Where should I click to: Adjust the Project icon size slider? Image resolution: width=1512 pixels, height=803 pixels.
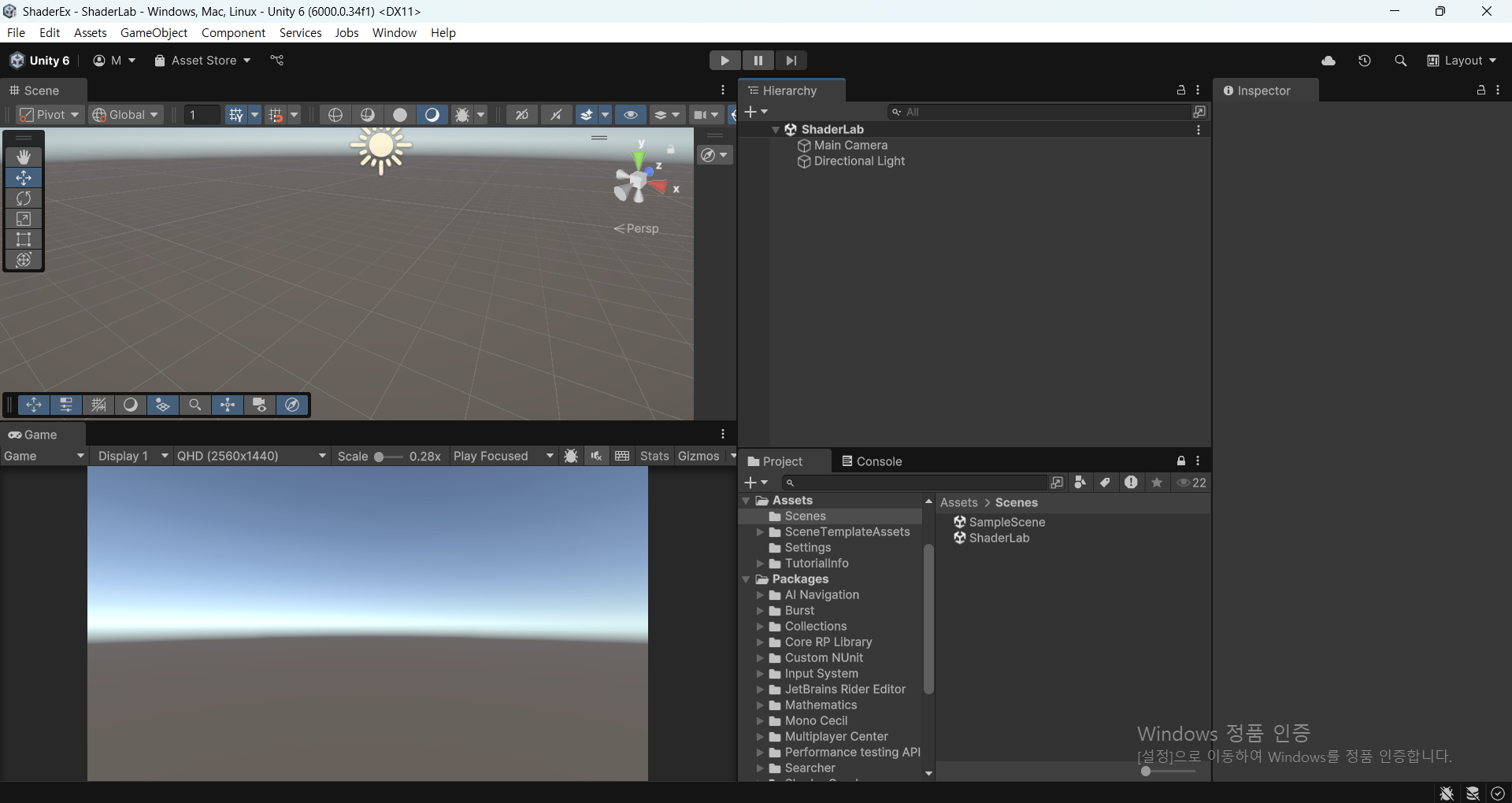pyautogui.click(x=1168, y=771)
